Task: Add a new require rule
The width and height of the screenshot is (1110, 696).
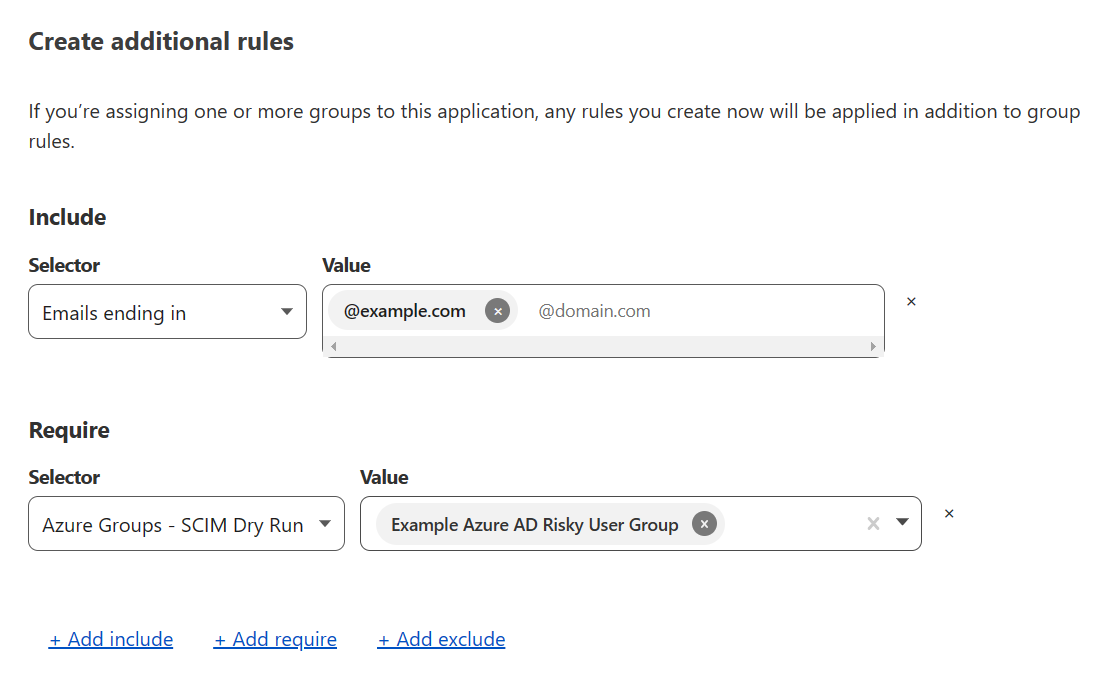Action: pos(275,639)
